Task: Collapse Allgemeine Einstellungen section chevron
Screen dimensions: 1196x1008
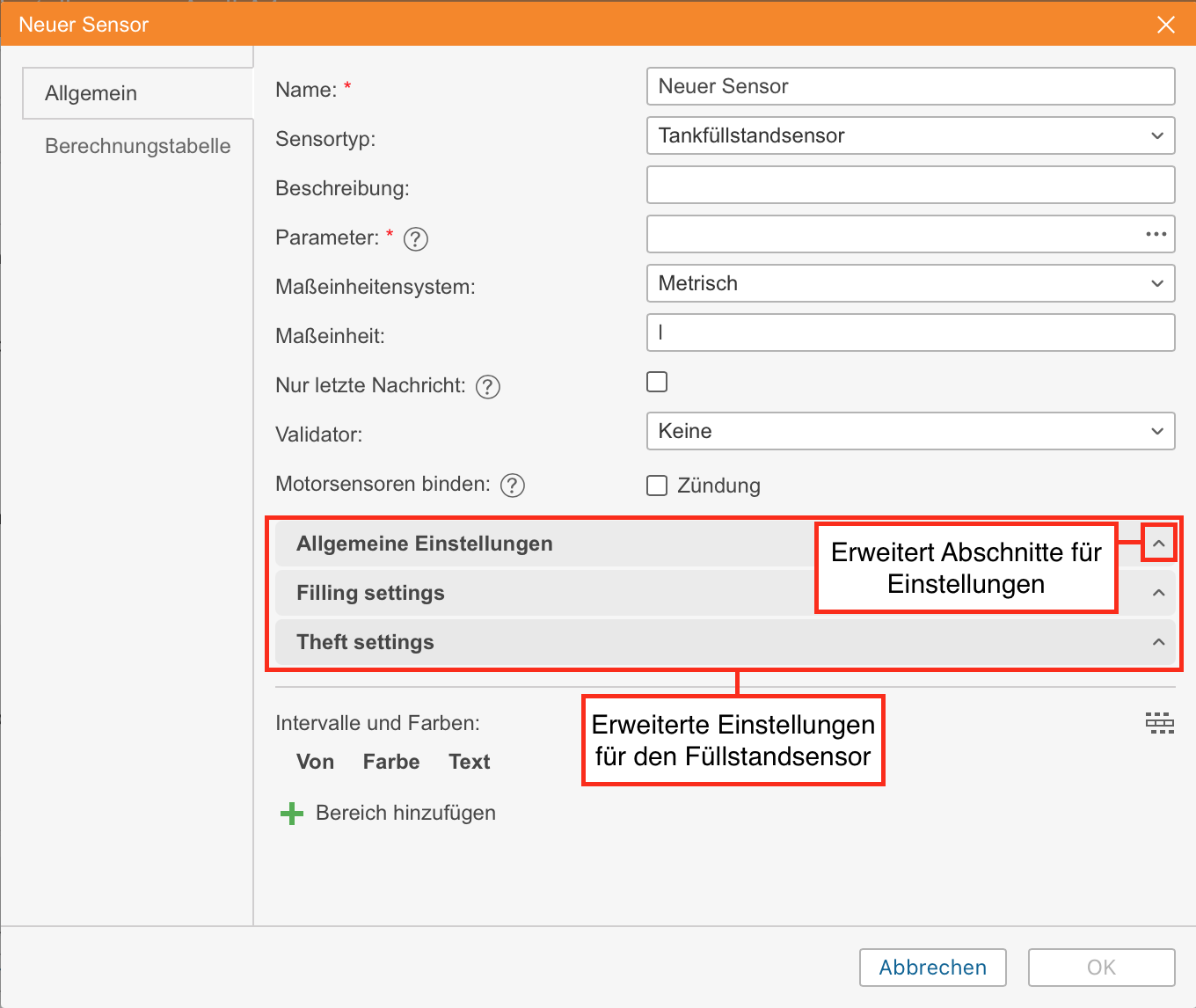Action: coord(1158,544)
